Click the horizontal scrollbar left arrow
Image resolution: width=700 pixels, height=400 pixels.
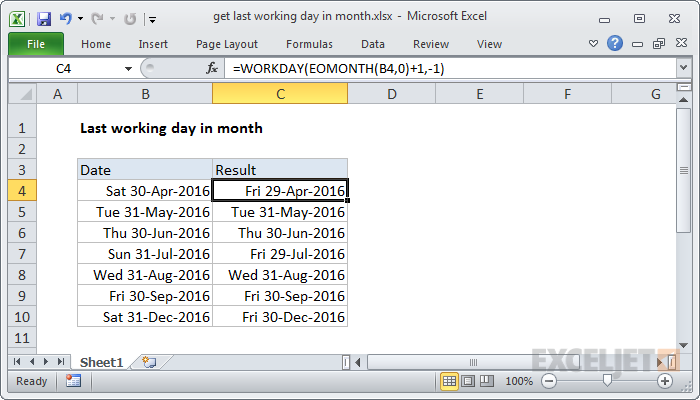tap(358, 362)
